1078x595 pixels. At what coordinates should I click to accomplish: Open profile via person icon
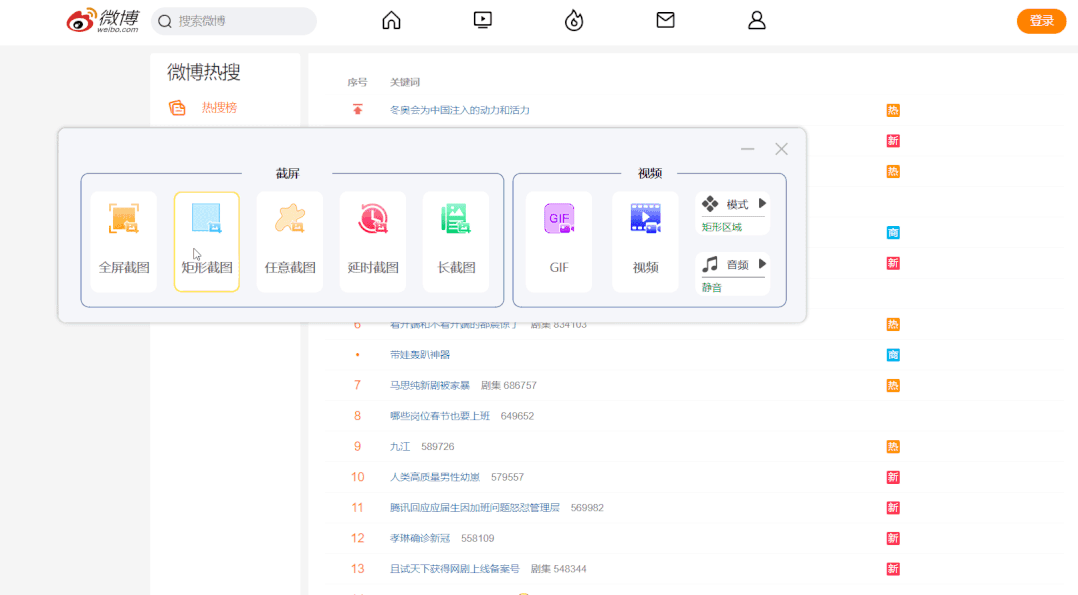tap(757, 21)
